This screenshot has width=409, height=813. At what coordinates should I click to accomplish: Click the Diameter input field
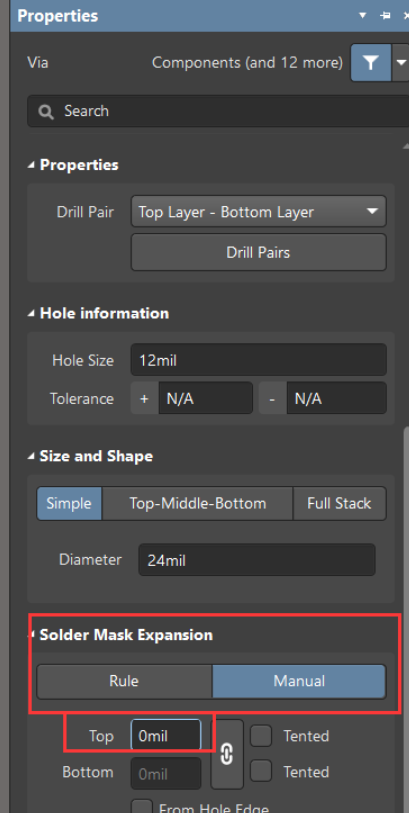tap(257, 560)
